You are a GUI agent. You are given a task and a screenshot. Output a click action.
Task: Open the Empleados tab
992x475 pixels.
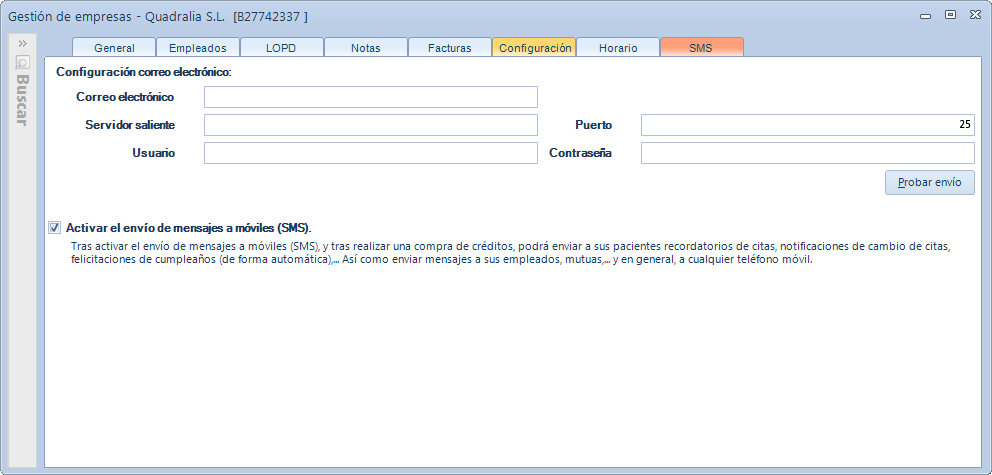[x=198, y=48]
